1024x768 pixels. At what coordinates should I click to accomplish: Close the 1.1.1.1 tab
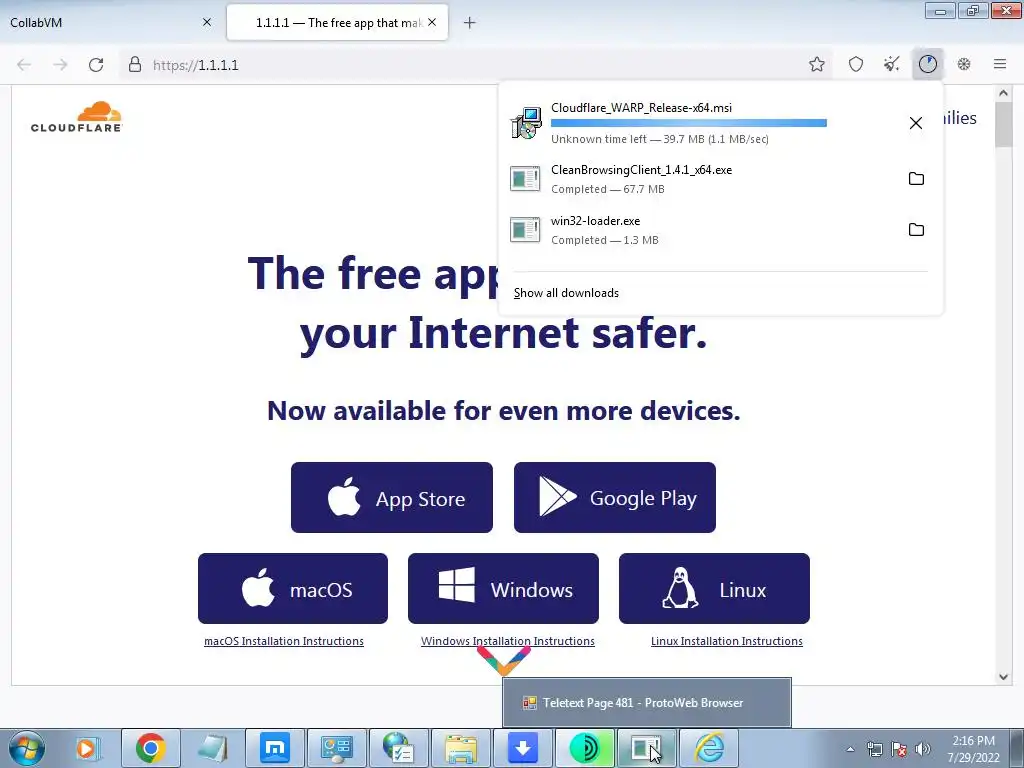432,22
